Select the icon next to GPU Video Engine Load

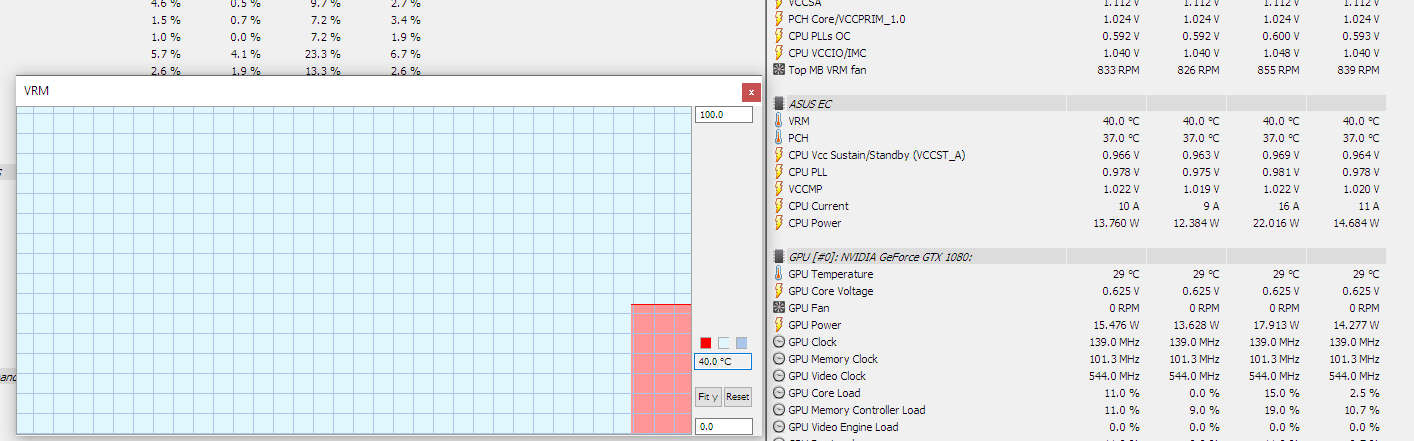tap(779, 427)
